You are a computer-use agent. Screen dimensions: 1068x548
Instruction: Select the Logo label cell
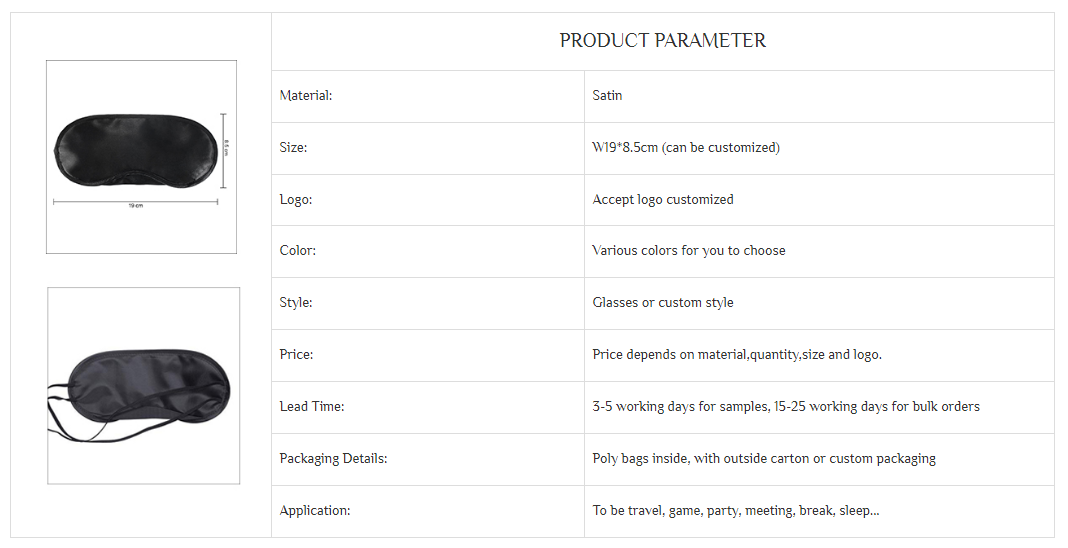click(296, 200)
